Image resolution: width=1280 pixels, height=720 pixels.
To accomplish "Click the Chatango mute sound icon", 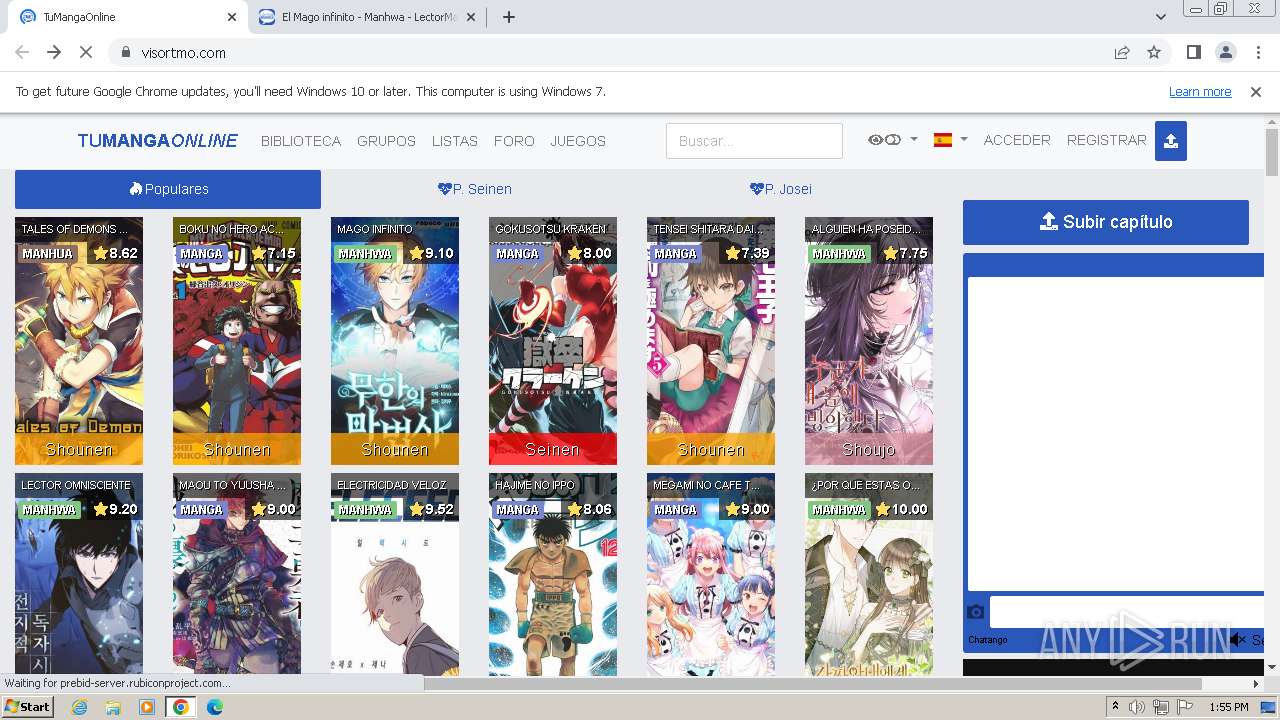I will coord(1238,639).
